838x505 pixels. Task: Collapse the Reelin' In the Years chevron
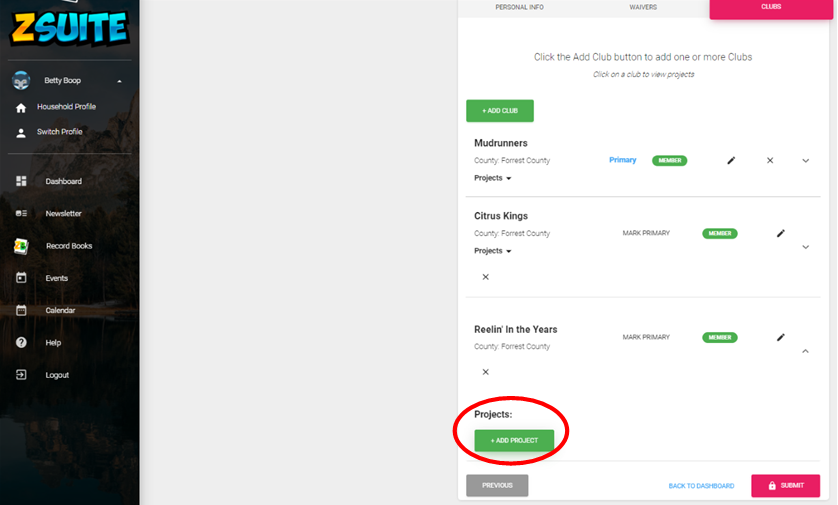pyautogui.click(x=805, y=351)
